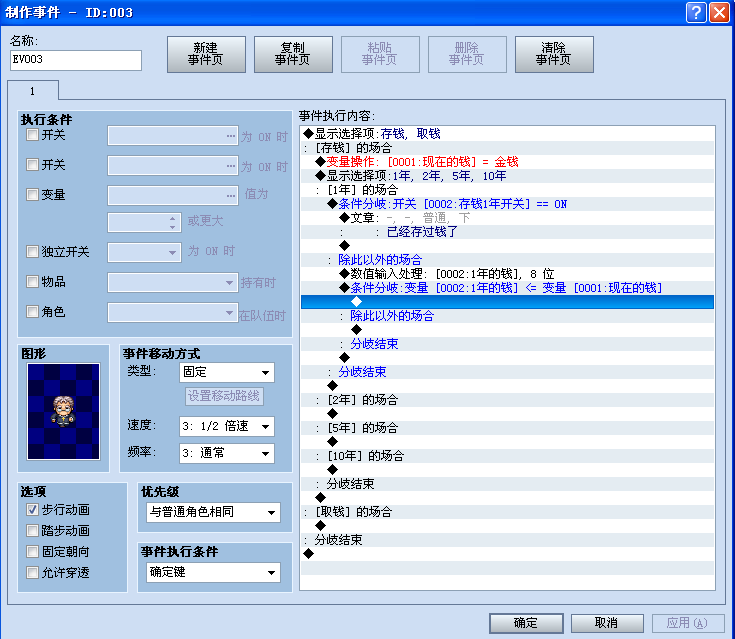Click the 删除事件页 button
This screenshot has width=735, height=639.
coord(467,54)
